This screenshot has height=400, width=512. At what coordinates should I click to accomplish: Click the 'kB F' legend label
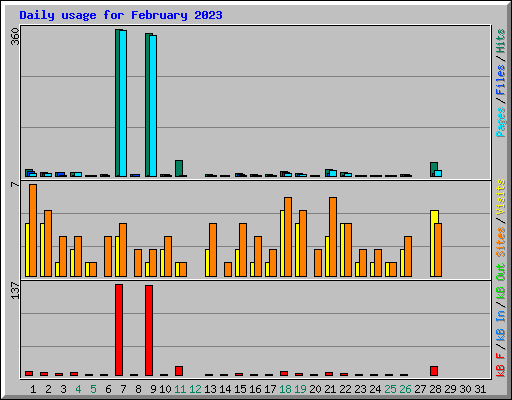pos(500,365)
